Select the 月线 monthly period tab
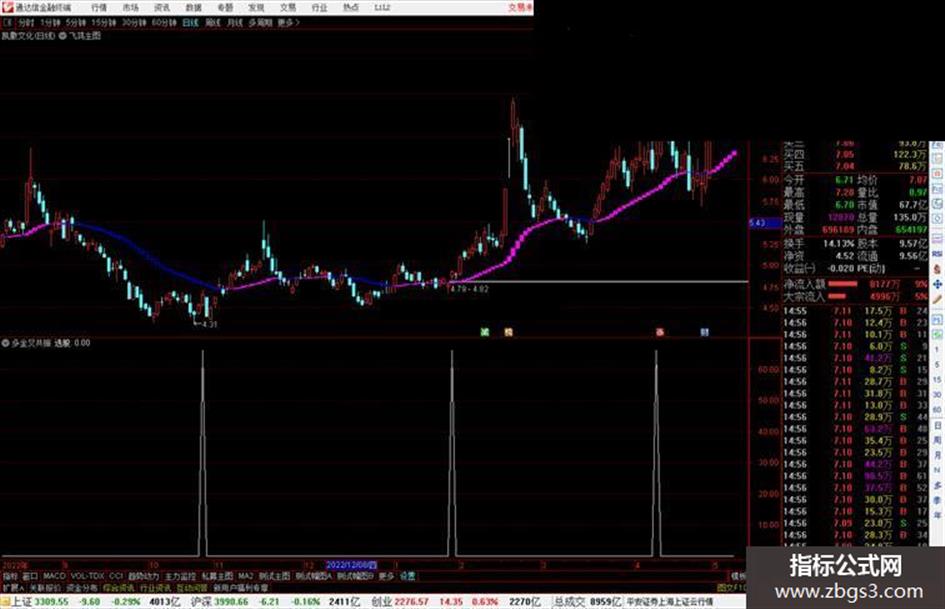This screenshot has height=609, width=945. [x=234, y=23]
